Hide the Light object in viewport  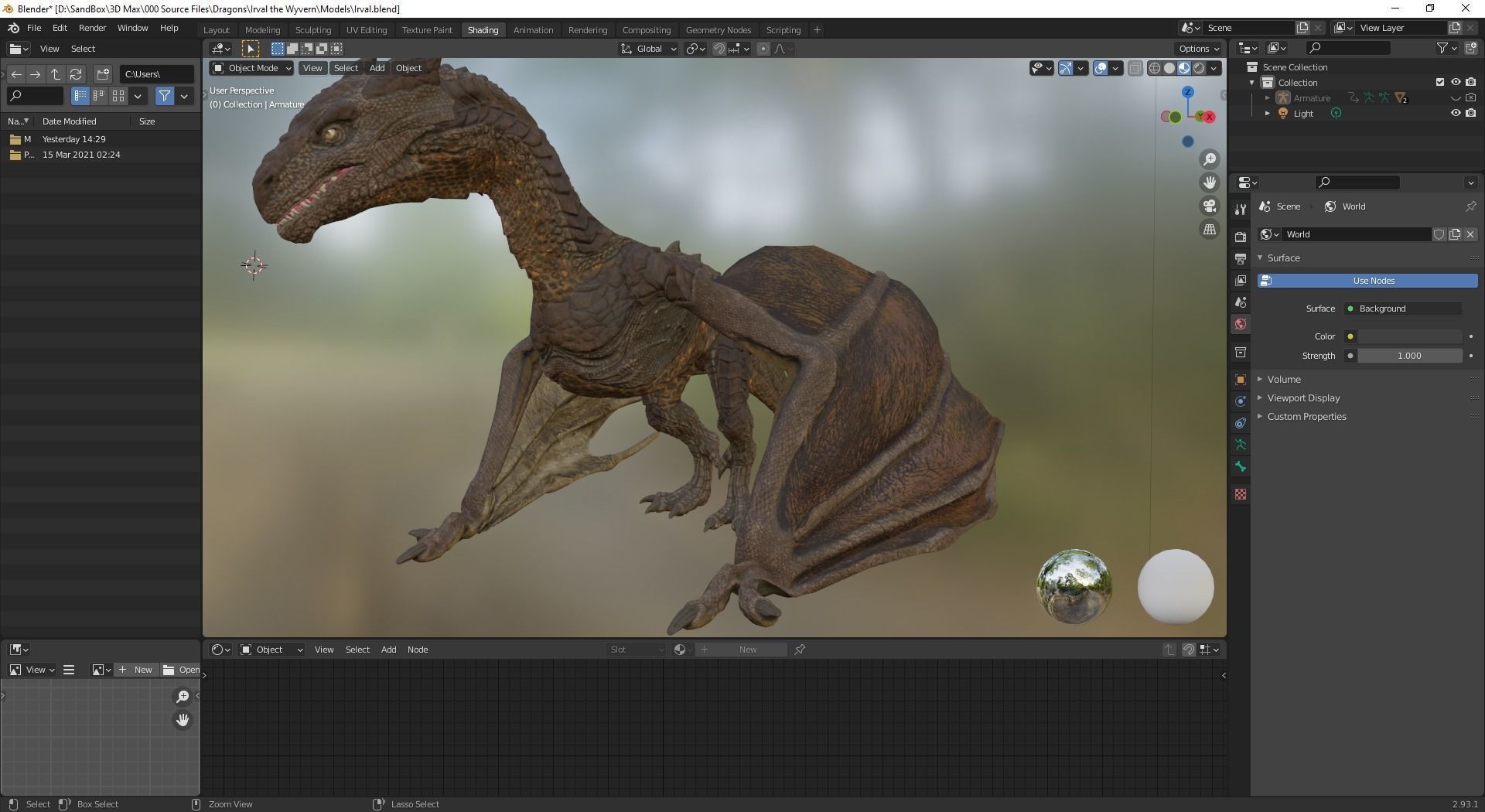coord(1455,113)
